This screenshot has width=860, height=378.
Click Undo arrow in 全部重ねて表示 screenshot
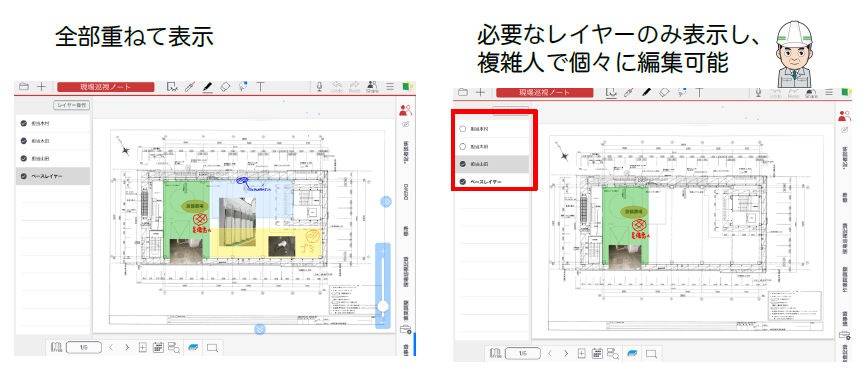[337, 87]
